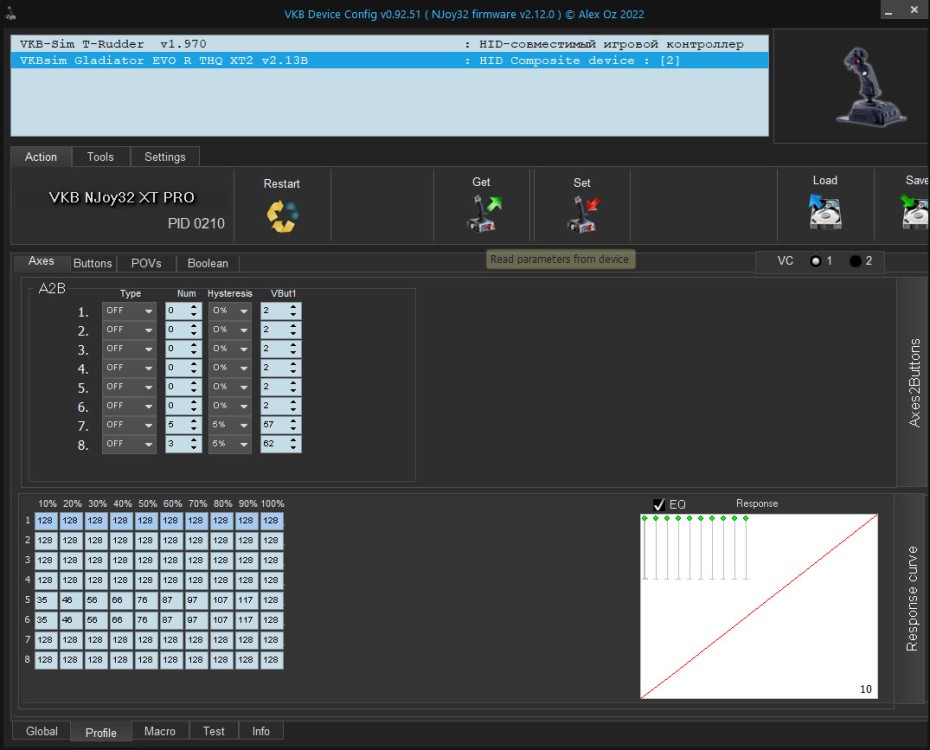The height and width of the screenshot is (750, 930).
Task: Open the Macro bottom tab
Action: pos(160,731)
